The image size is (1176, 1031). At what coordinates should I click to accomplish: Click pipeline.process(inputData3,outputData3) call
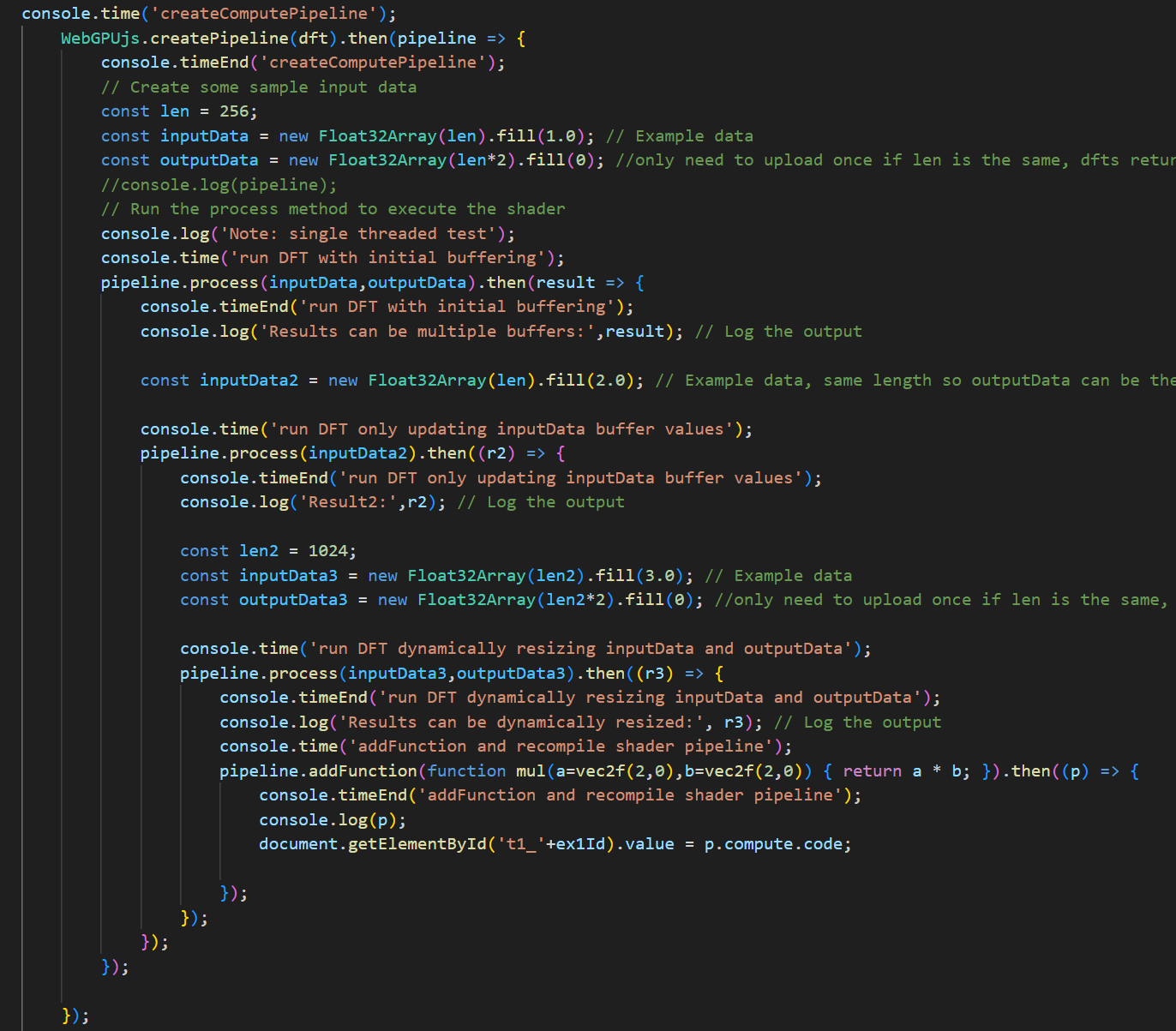coord(377,673)
